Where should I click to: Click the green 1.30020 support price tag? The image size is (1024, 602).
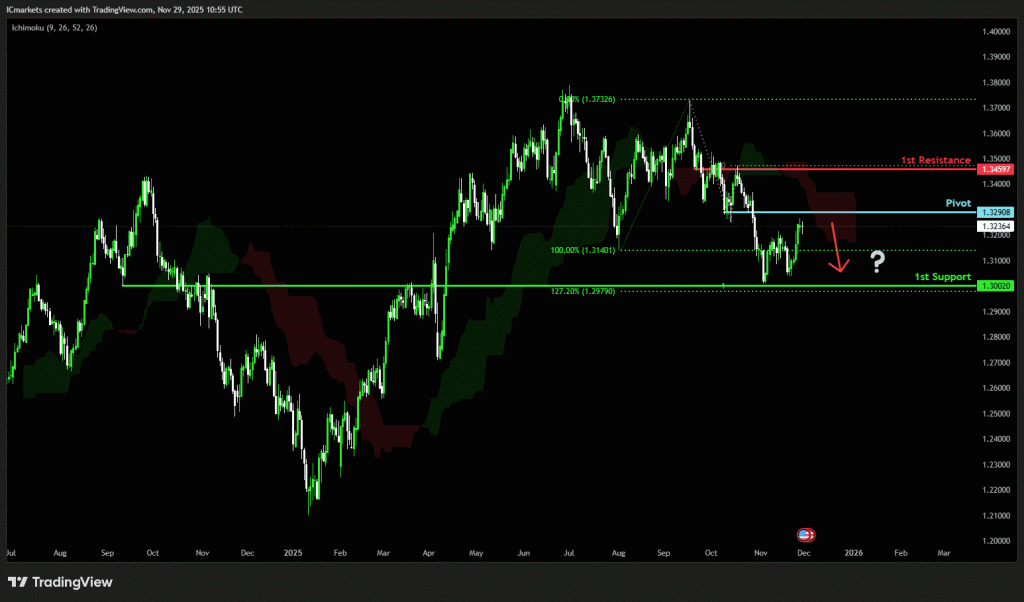996,286
